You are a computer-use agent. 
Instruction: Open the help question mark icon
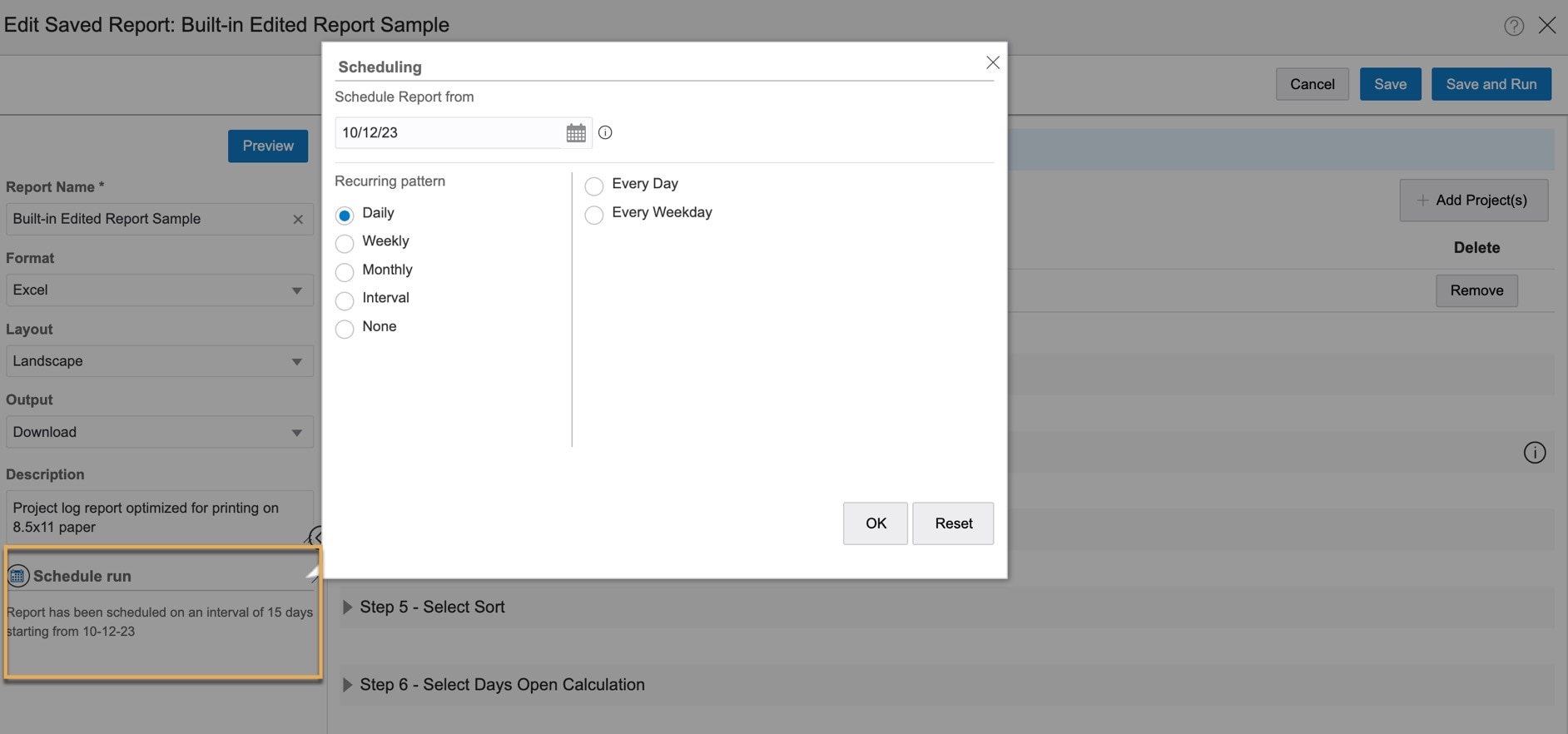(x=1514, y=26)
